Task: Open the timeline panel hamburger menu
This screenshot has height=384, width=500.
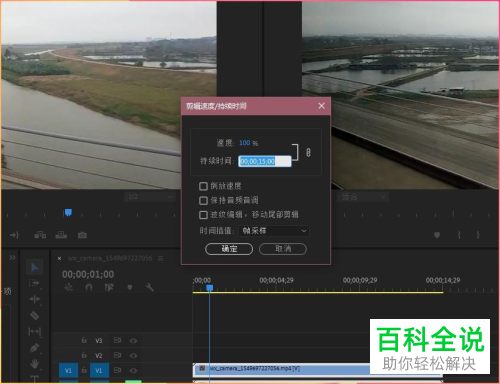Action: click(161, 258)
